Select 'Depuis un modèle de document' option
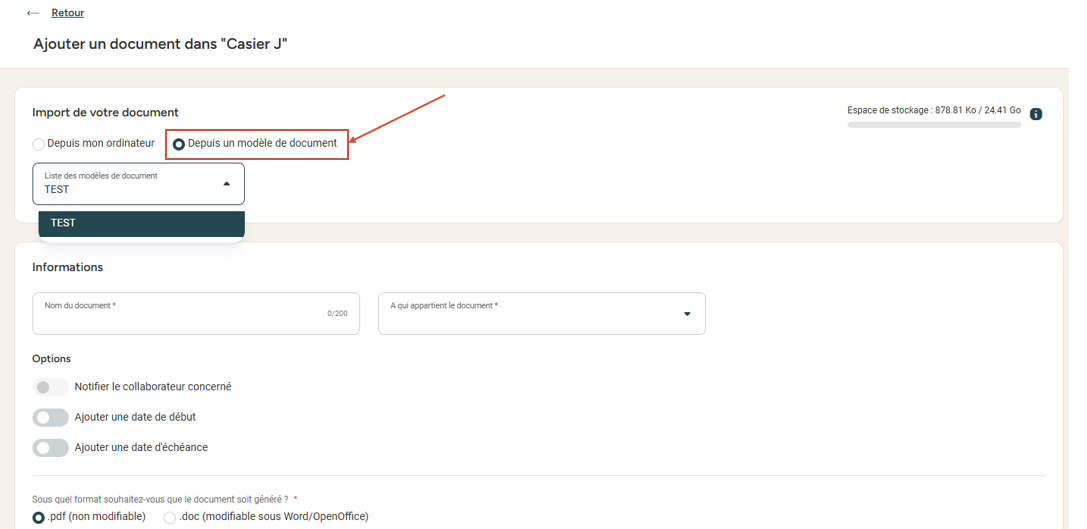The image size is (1087, 529). click(x=179, y=144)
